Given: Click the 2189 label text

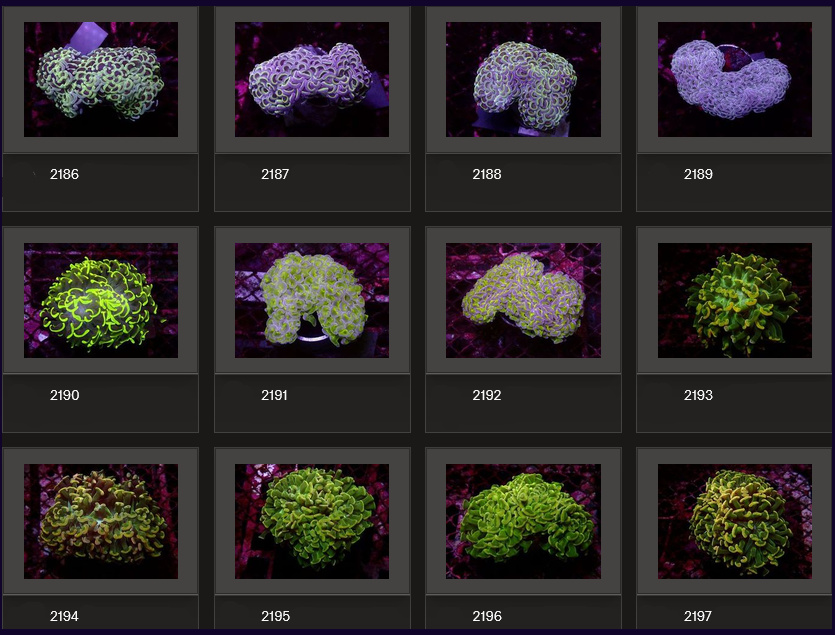Looking at the screenshot, I should (x=698, y=174).
